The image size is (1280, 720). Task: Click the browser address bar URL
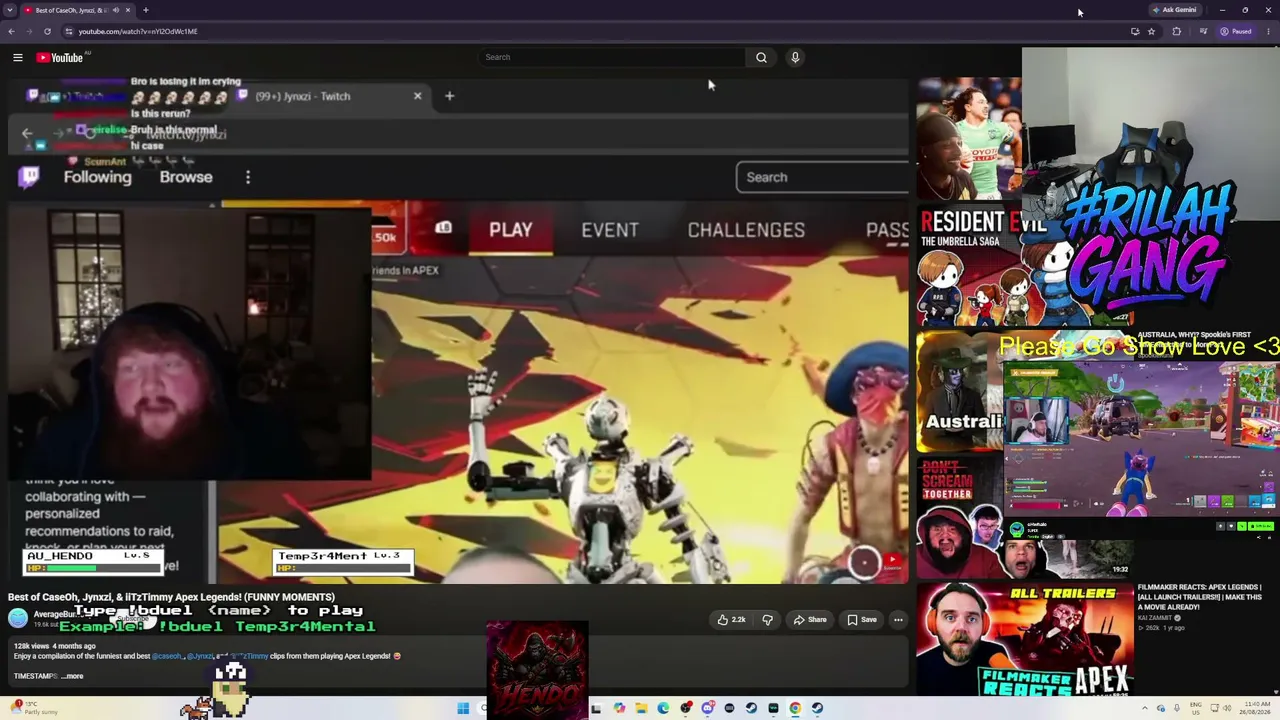click(x=138, y=31)
